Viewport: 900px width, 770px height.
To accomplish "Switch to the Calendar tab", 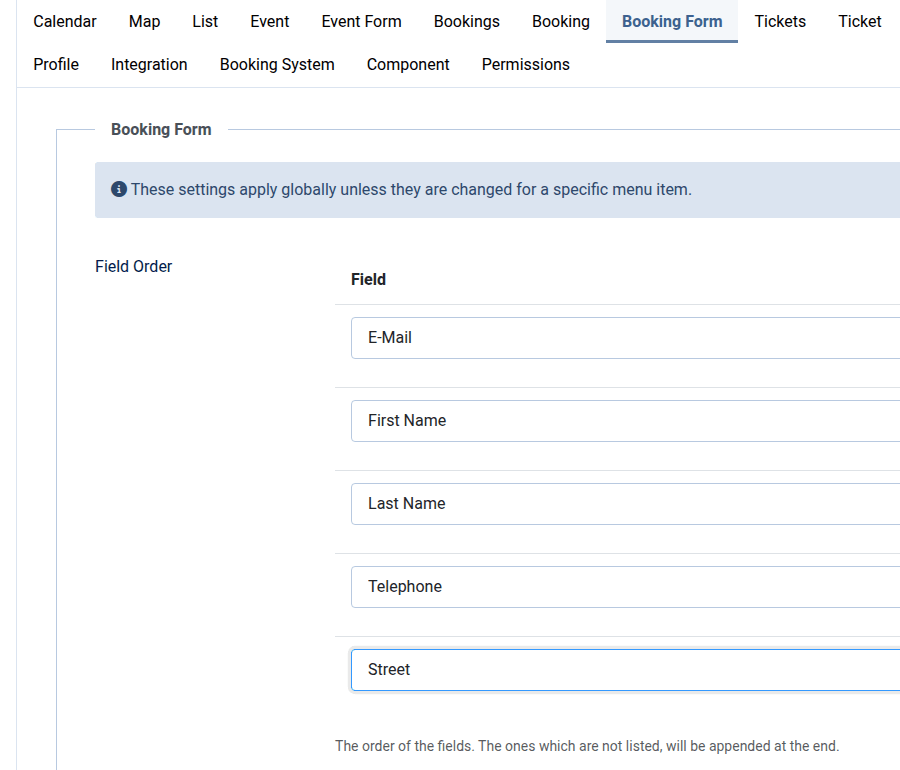I will 65,21.
